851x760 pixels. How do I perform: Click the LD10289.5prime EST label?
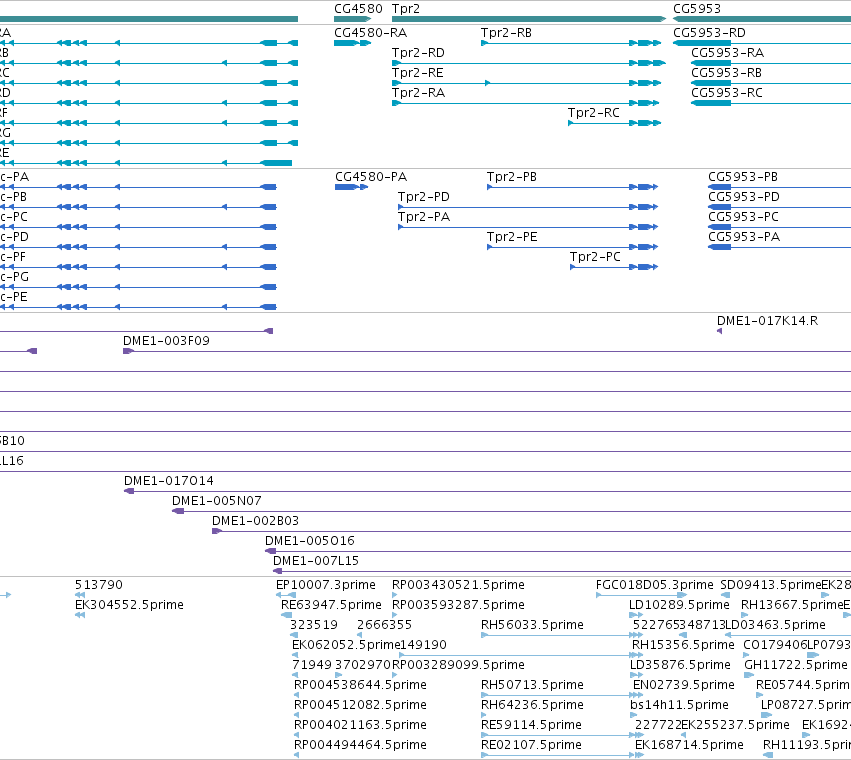(679, 605)
